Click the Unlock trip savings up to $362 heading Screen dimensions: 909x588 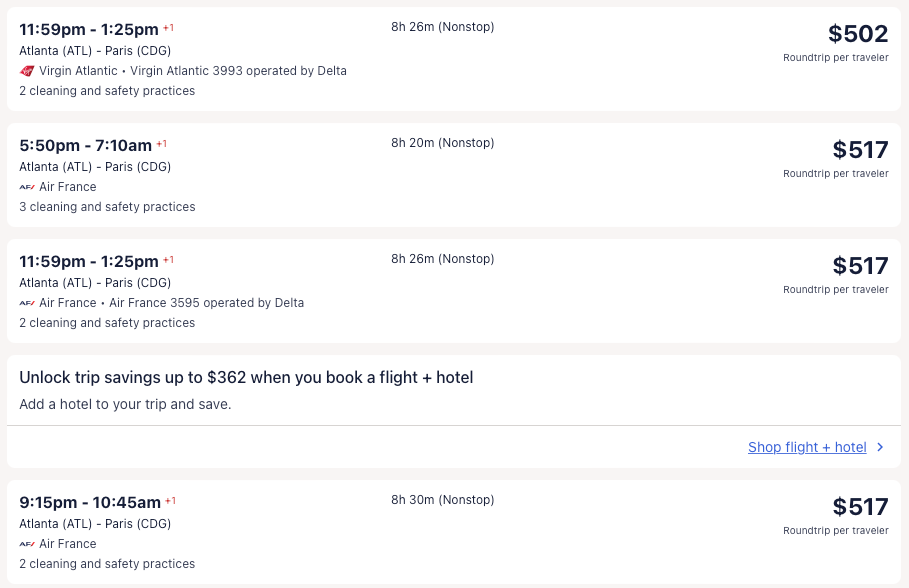point(246,377)
